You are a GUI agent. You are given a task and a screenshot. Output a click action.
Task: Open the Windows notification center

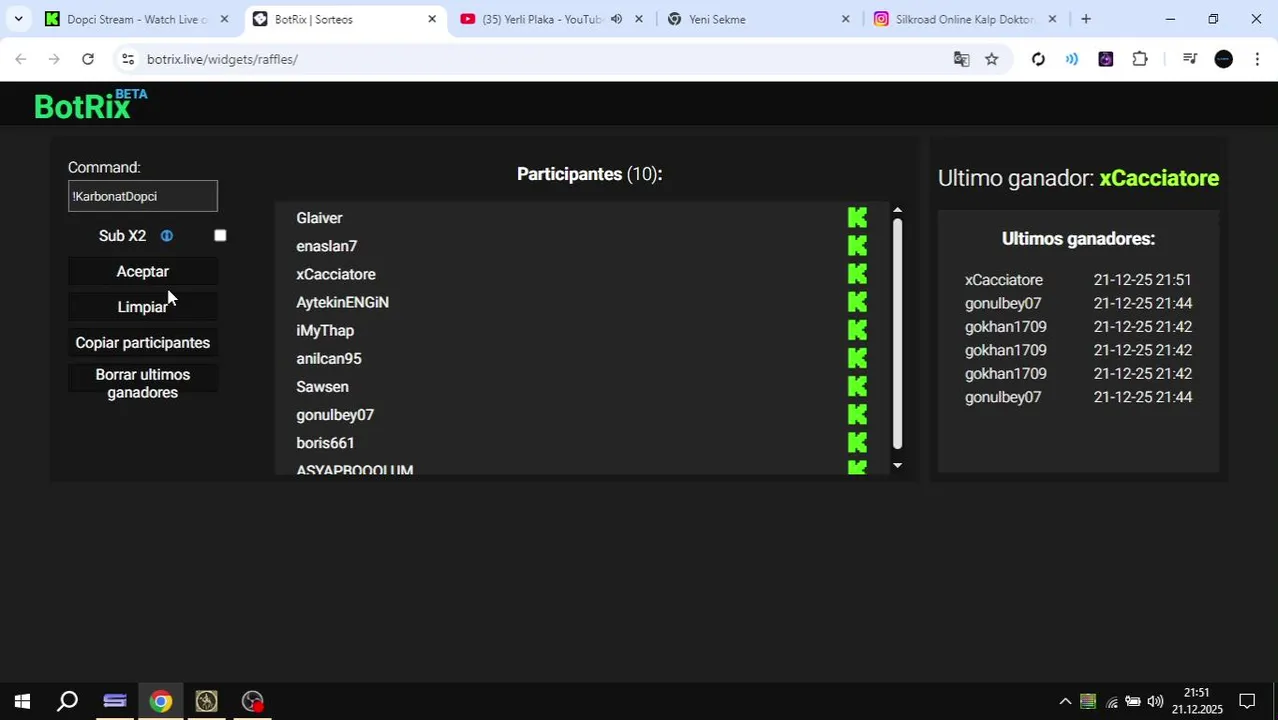pos(1247,701)
